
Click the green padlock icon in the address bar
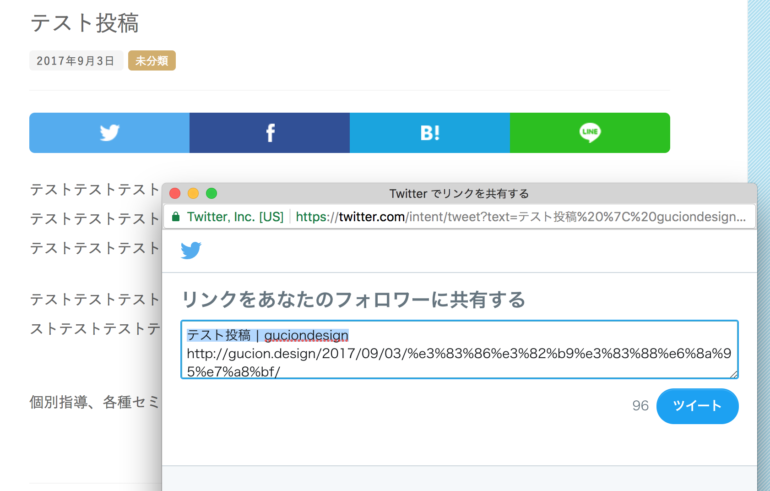(176, 216)
